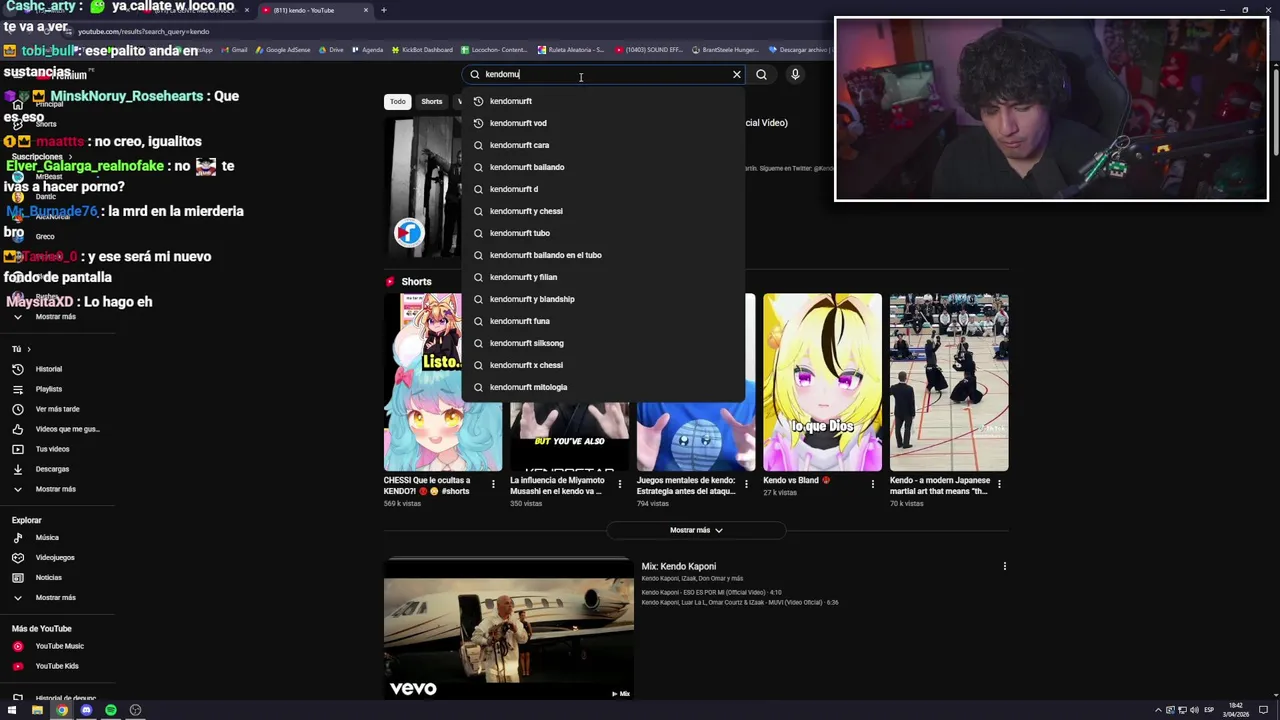Screen dimensions: 1280x720
Task: Choose 'kendomurft mitologia' suggestion
Action: tap(604, 387)
